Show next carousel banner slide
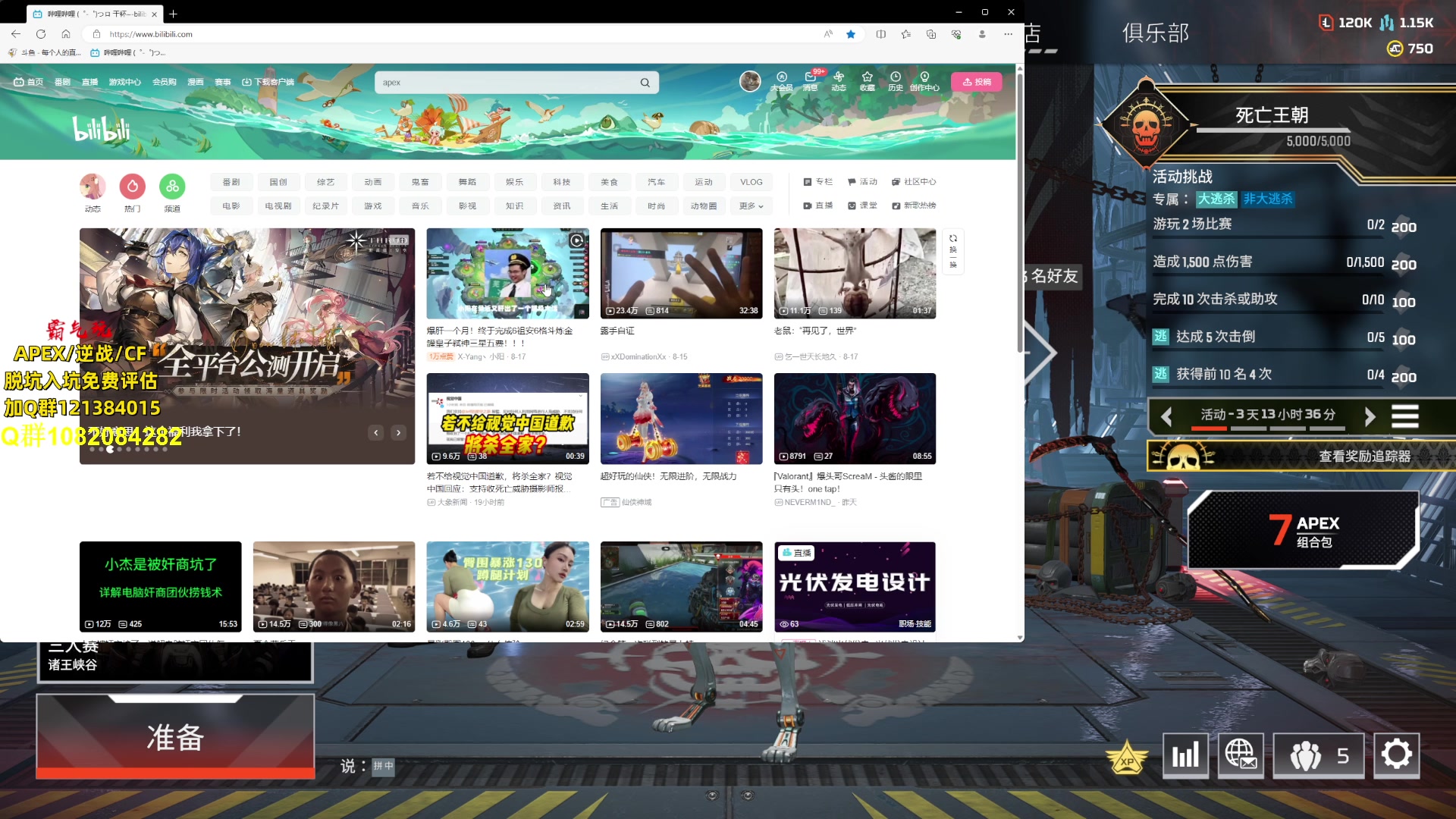This screenshot has width=1456, height=819. 398,432
